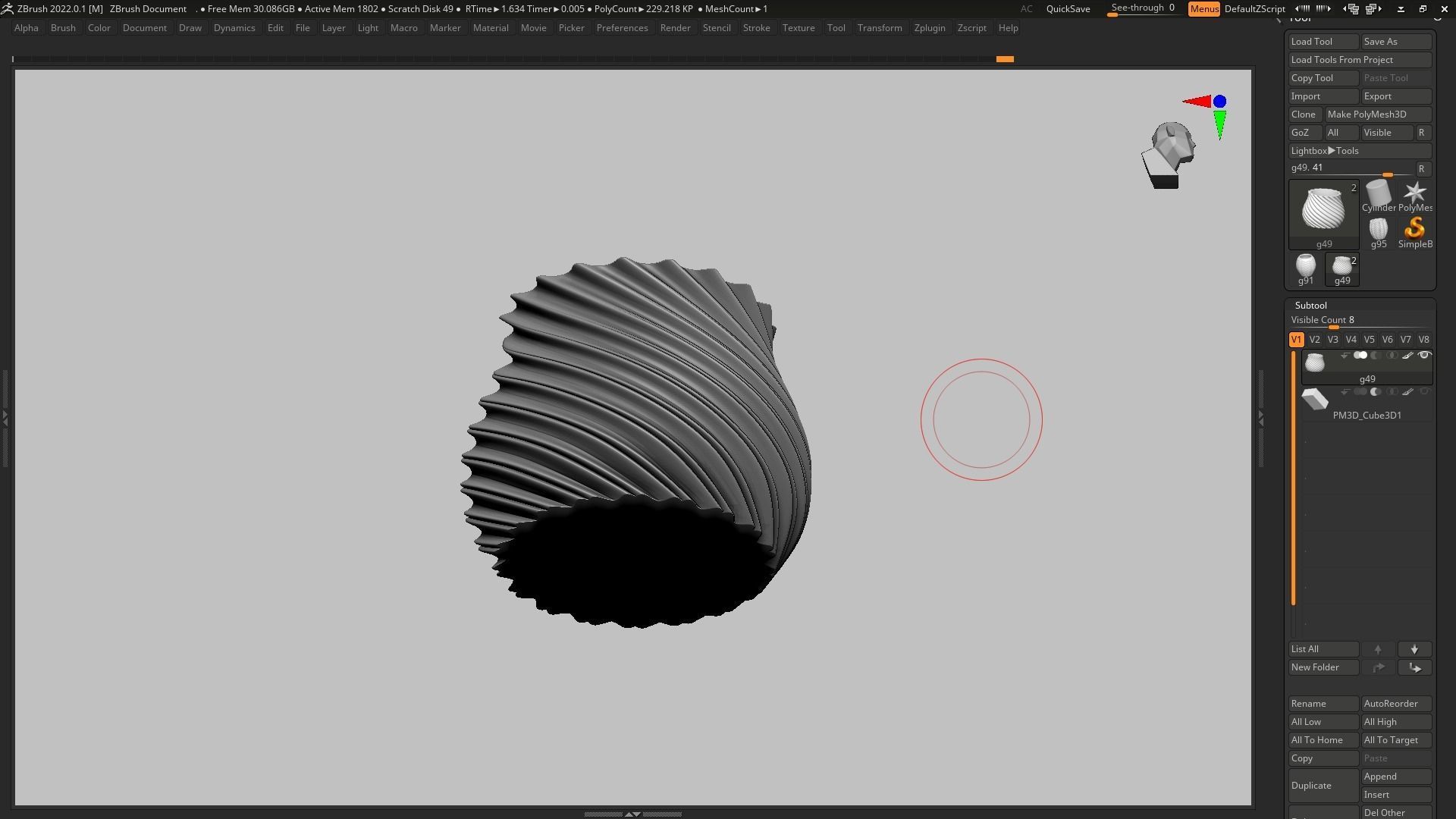Open the Zplugin menu
1456x819 pixels.
point(929,28)
